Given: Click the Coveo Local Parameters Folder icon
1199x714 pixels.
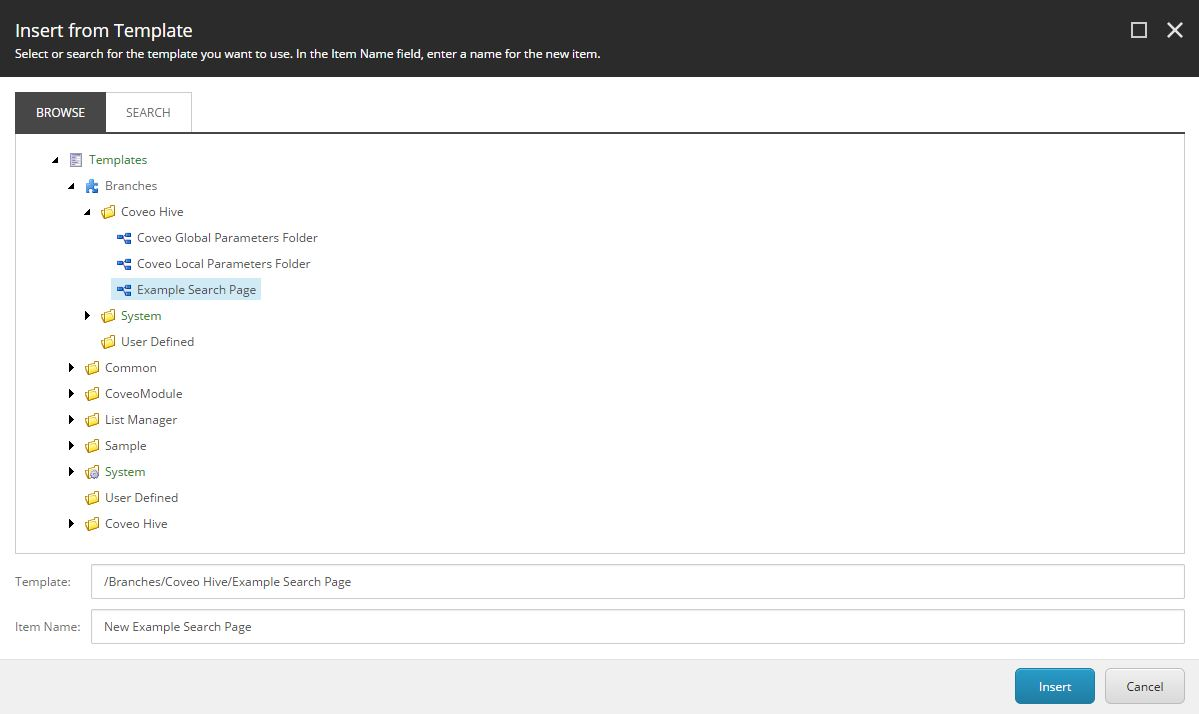Looking at the screenshot, I should click(x=124, y=263).
